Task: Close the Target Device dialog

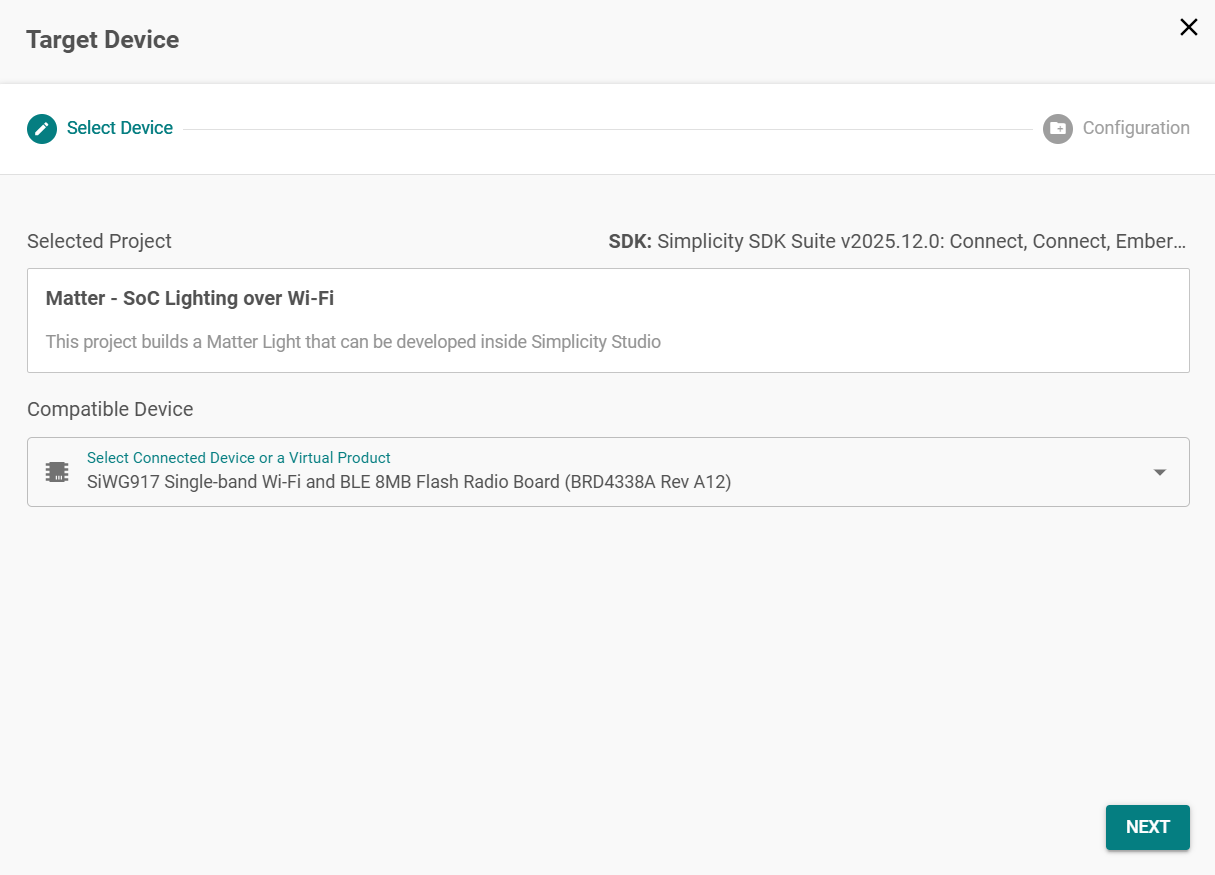Action: 1188,28
